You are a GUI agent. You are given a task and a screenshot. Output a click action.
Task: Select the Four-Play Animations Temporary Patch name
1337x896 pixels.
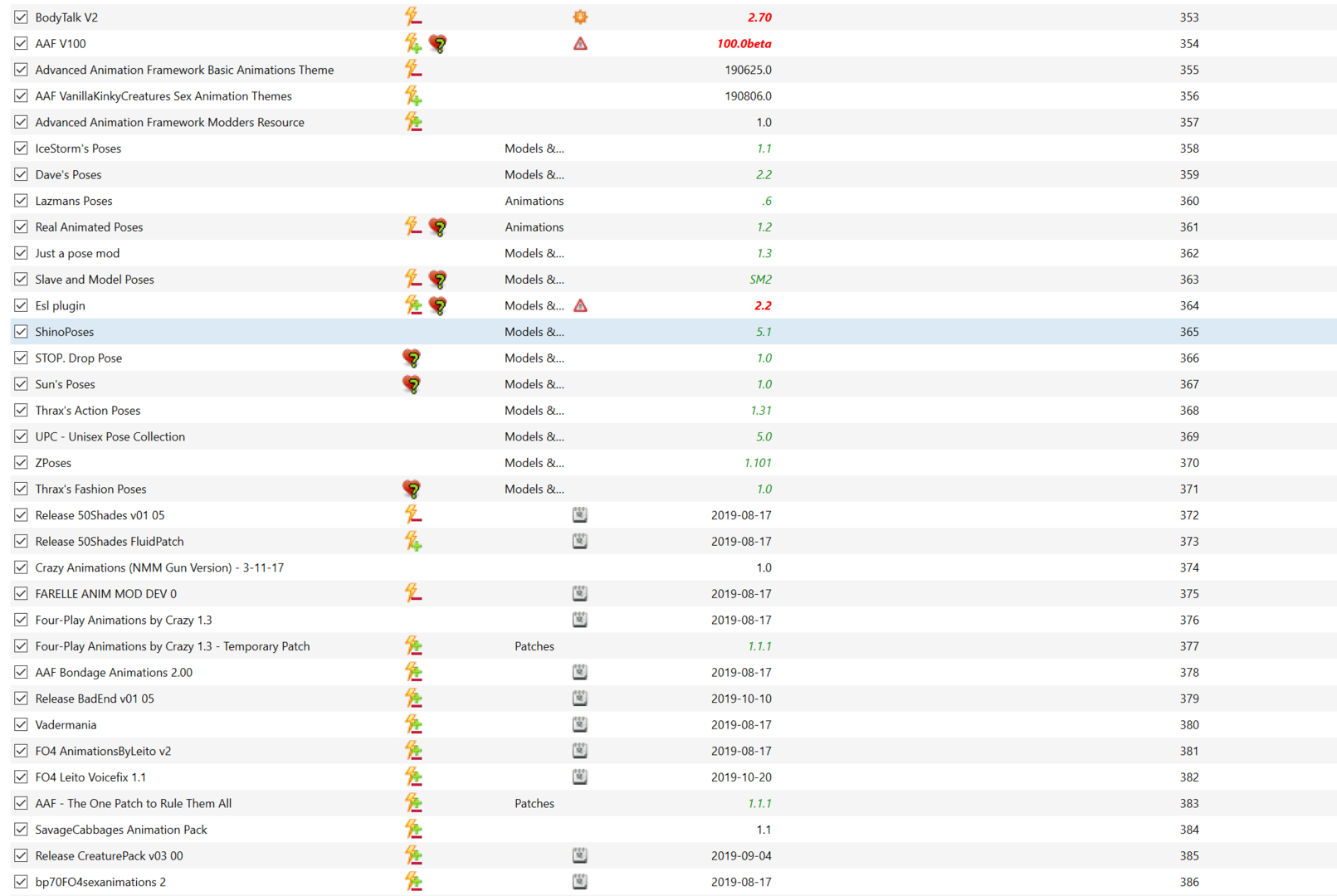pyautogui.click(x=173, y=646)
